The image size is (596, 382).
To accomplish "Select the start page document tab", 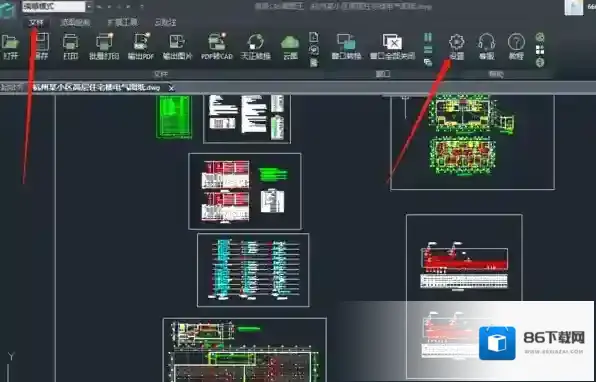I will (x=12, y=88).
